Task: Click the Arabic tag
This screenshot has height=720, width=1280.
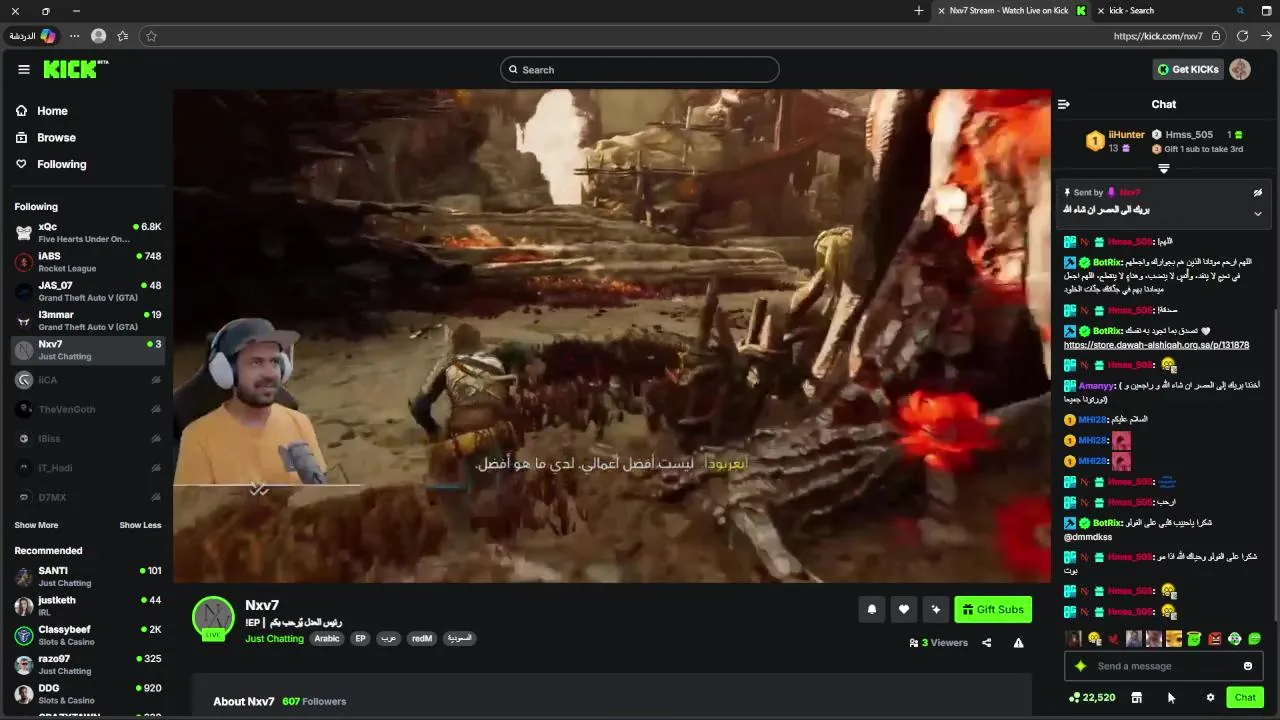Action: pyautogui.click(x=327, y=638)
